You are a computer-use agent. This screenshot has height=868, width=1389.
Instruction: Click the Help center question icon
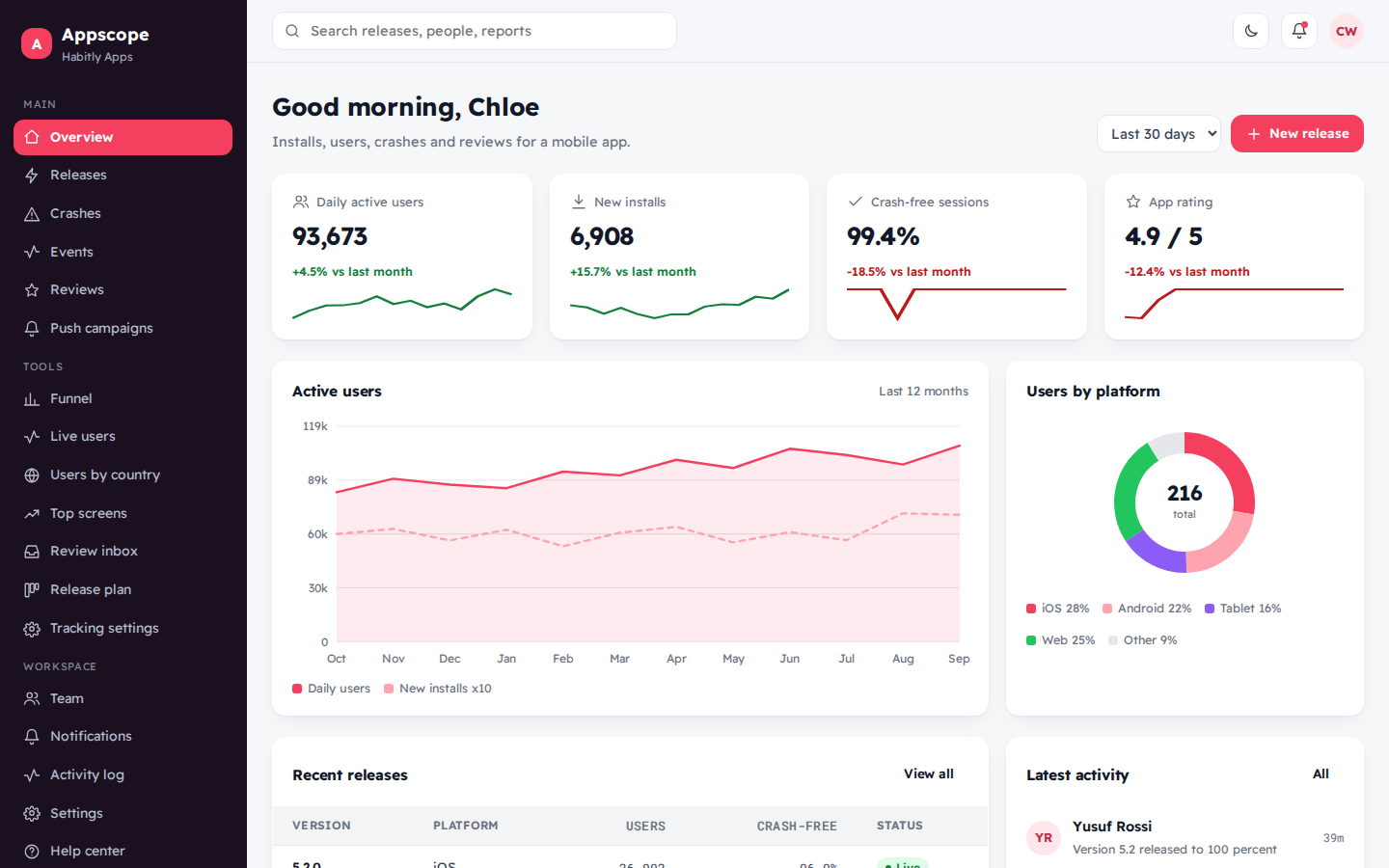click(x=32, y=851)
